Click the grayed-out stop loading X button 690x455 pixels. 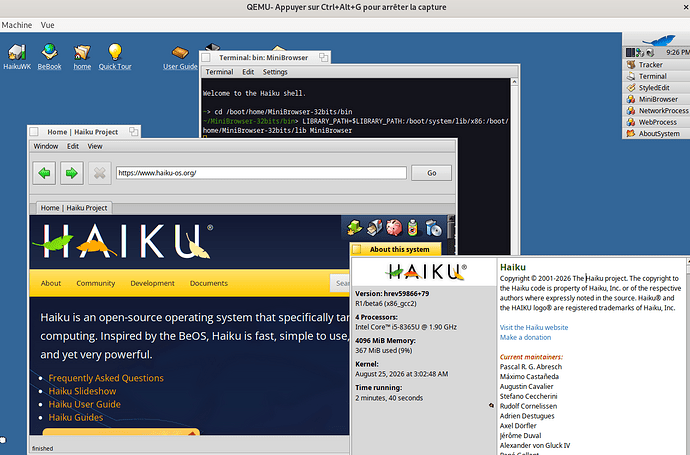click(x=99, y=173)
